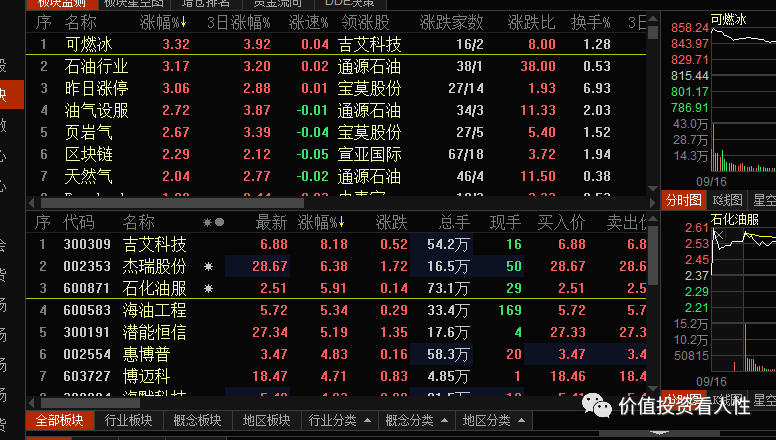
Task: Select the 区块链 sector row
Action: (x=336, y=154)
